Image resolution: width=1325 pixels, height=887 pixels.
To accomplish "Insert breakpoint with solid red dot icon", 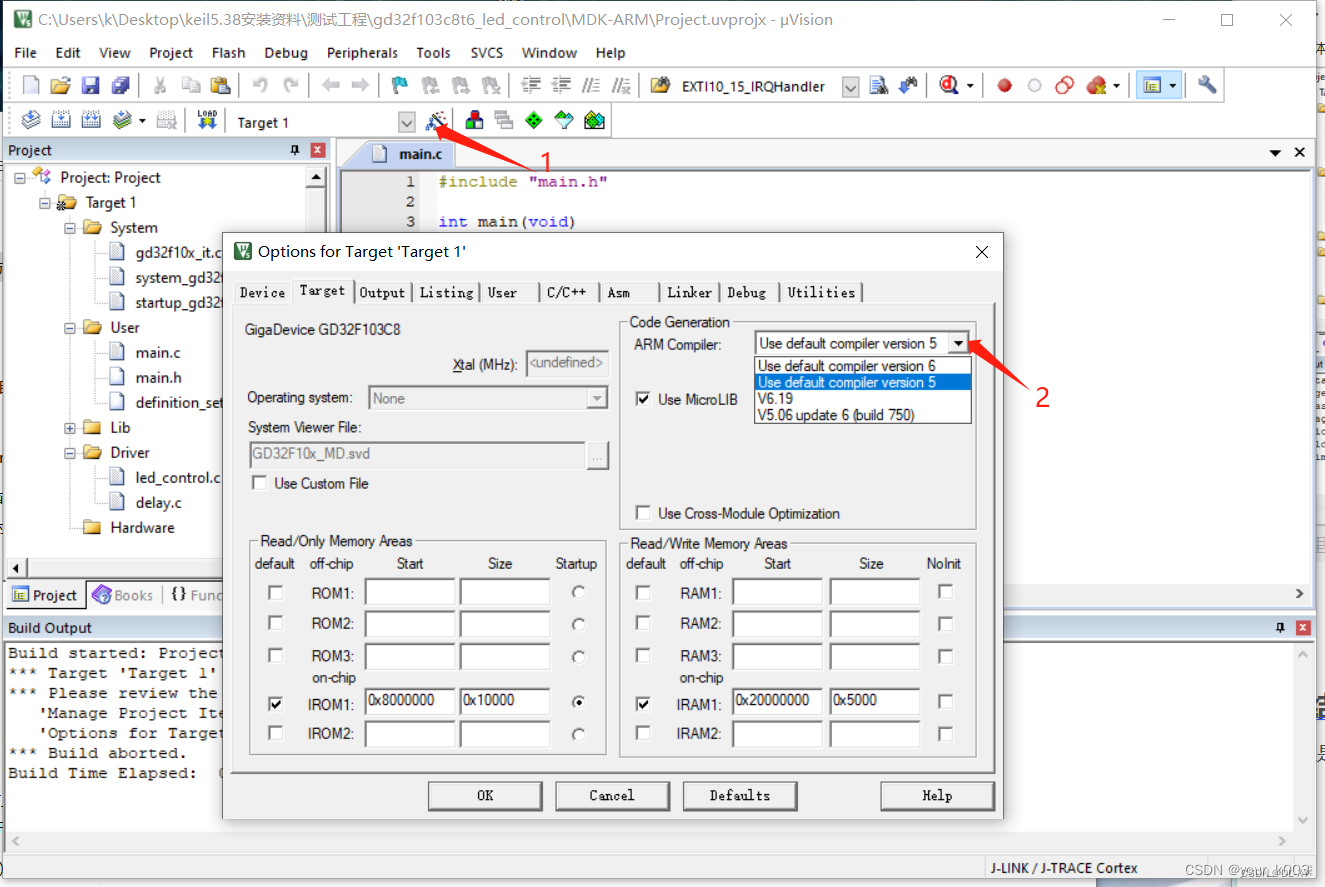I will coord(1004,86).
